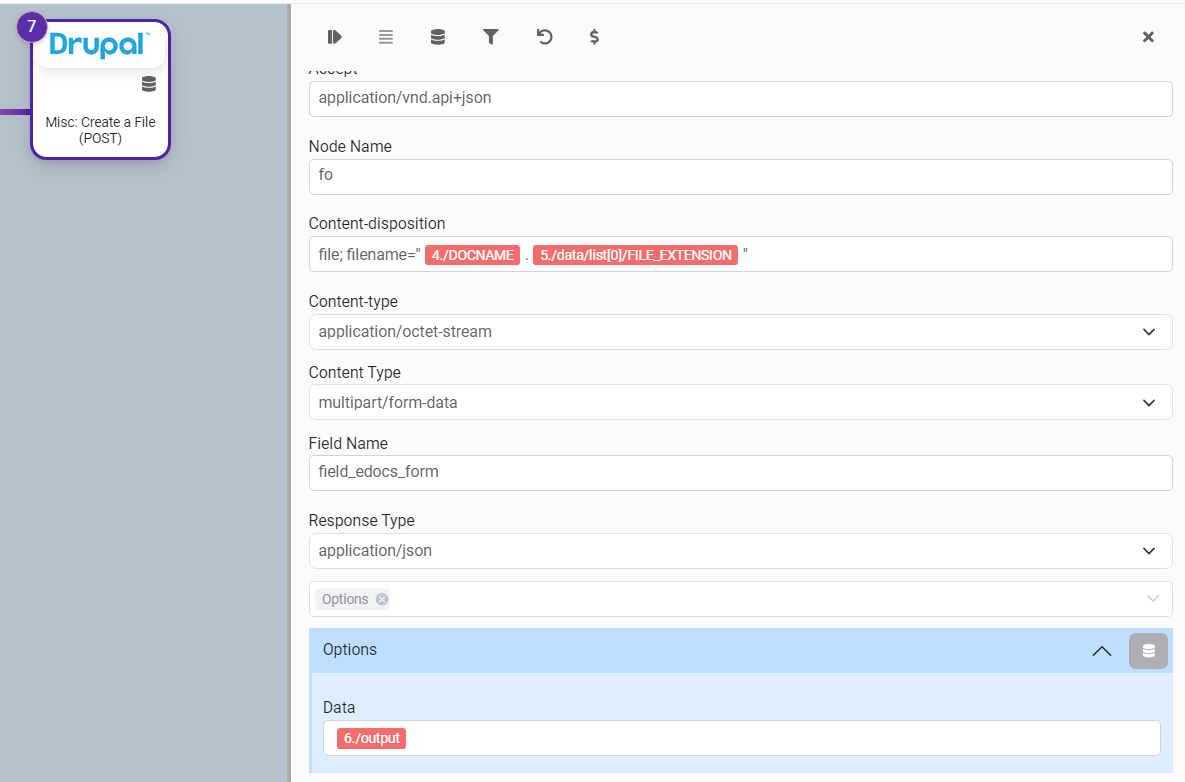Open the Content-type dropdown
Viewport: 1185px width, 782px height.
pos(1149,332)
